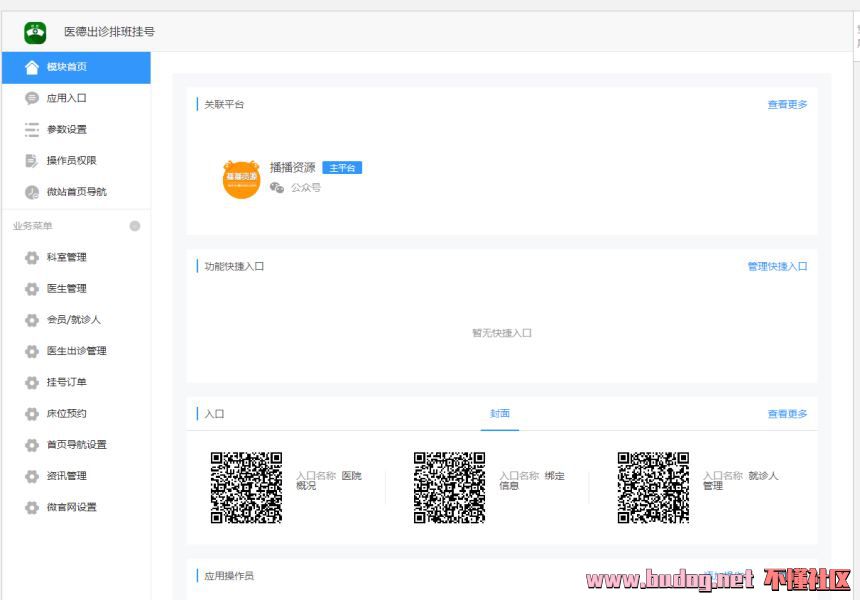Click gear icon next to 会员/就诊人
The height and width of the screenshot is (600, 860).
[x=32, y=320]
